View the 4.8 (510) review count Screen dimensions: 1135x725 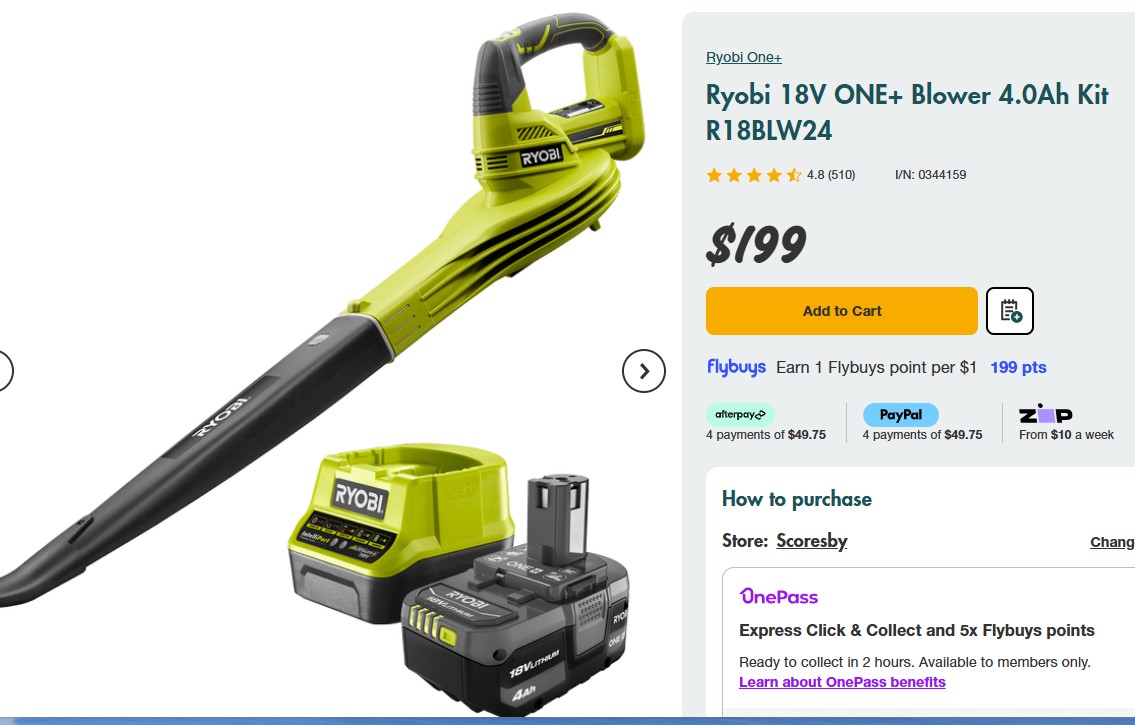coord(831,175)
